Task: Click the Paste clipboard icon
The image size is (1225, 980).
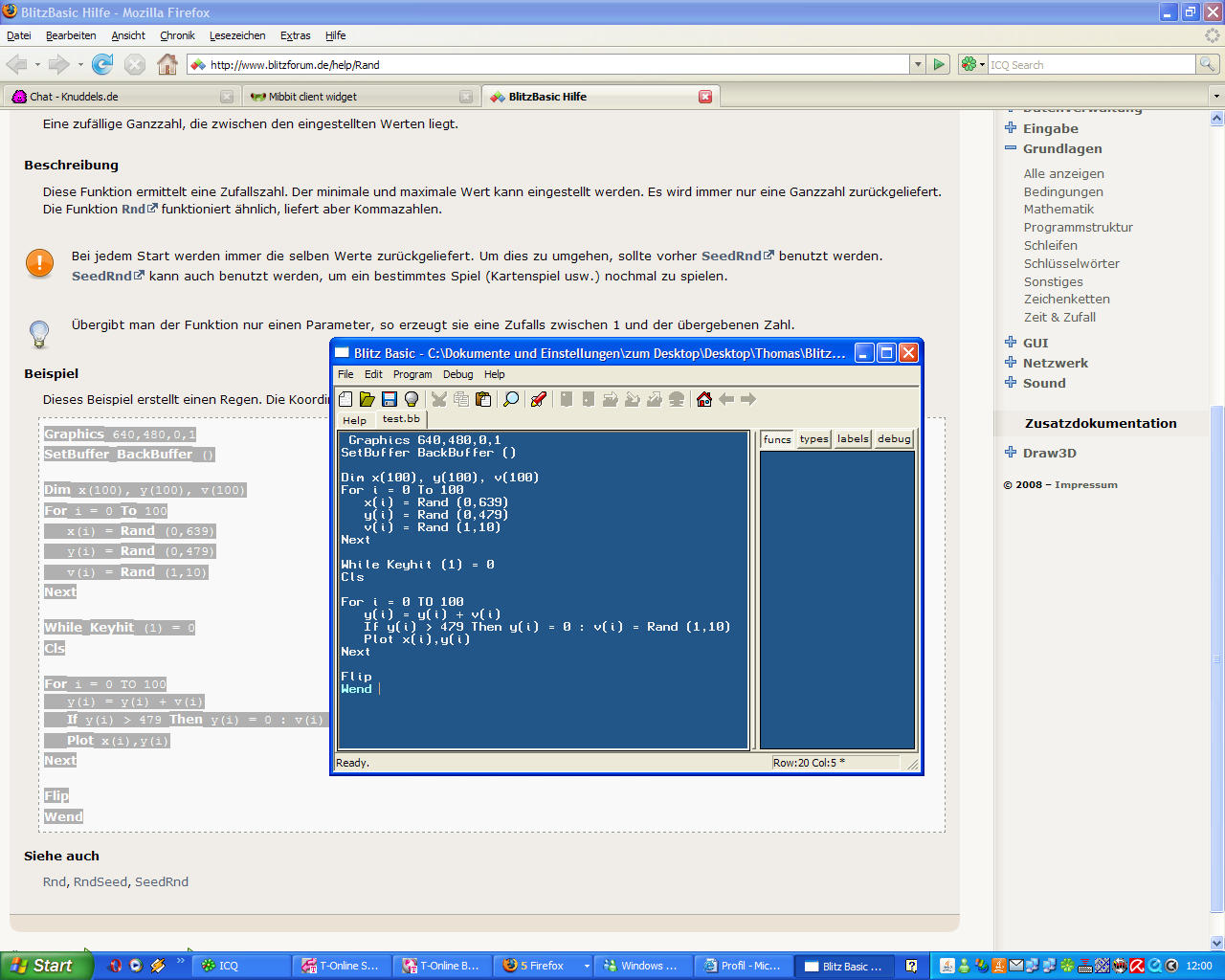Action: click(483, 399)
